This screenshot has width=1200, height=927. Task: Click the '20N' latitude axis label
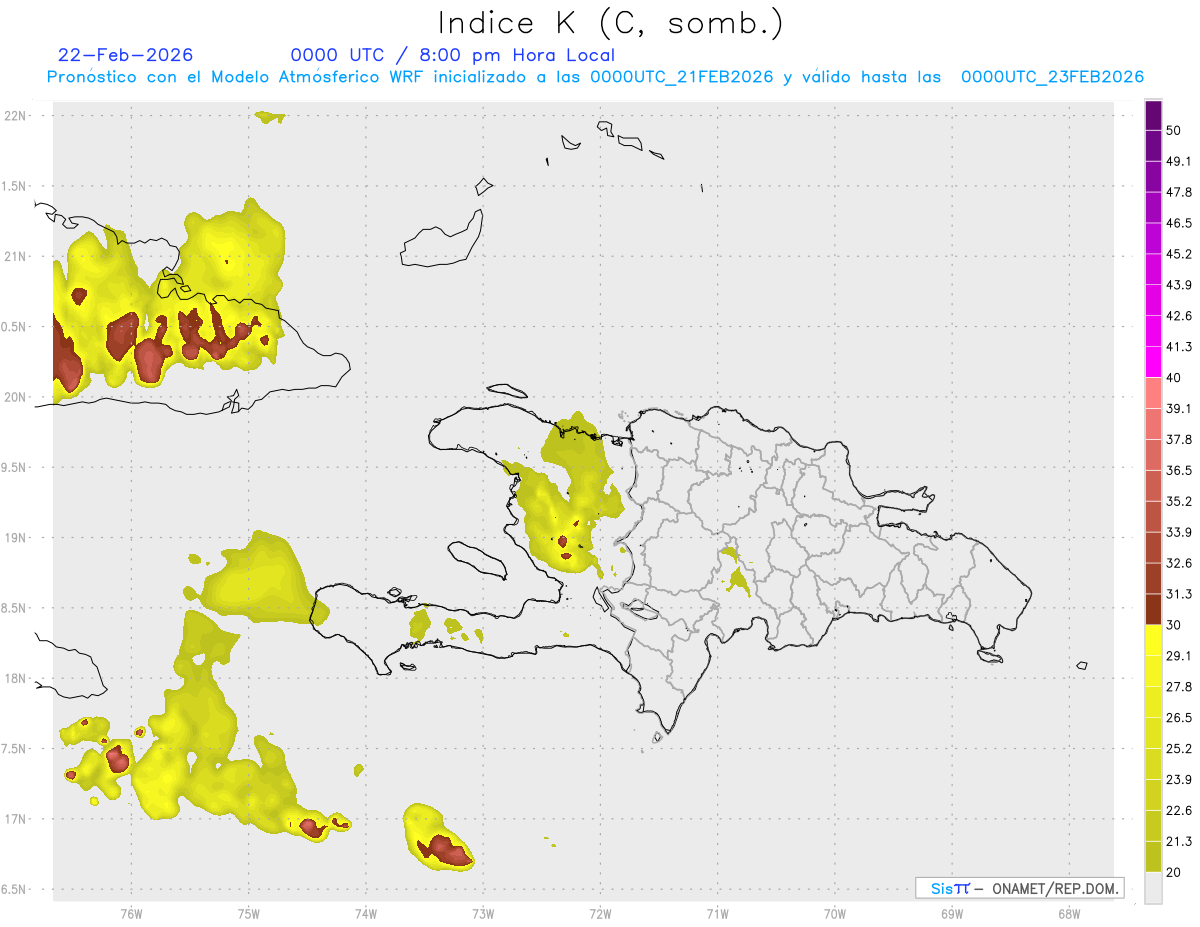(15, 397)
